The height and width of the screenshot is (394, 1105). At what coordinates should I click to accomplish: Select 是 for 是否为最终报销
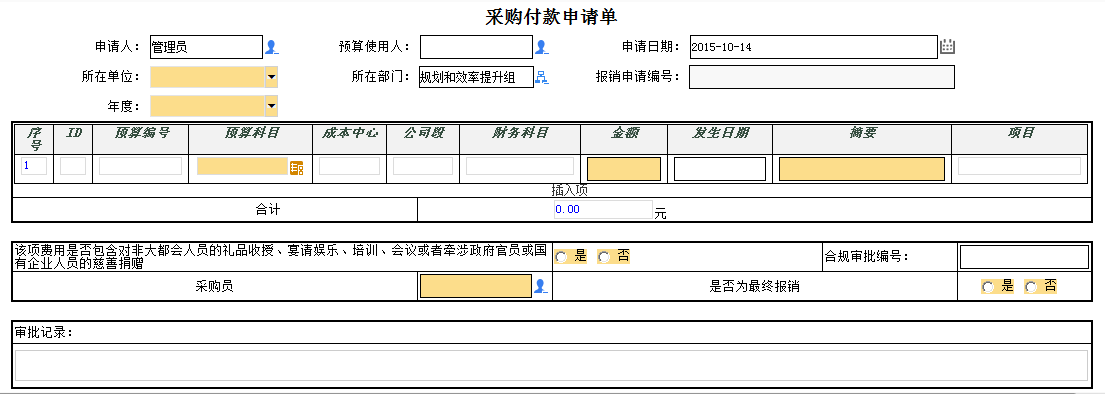tap(988, 287)
